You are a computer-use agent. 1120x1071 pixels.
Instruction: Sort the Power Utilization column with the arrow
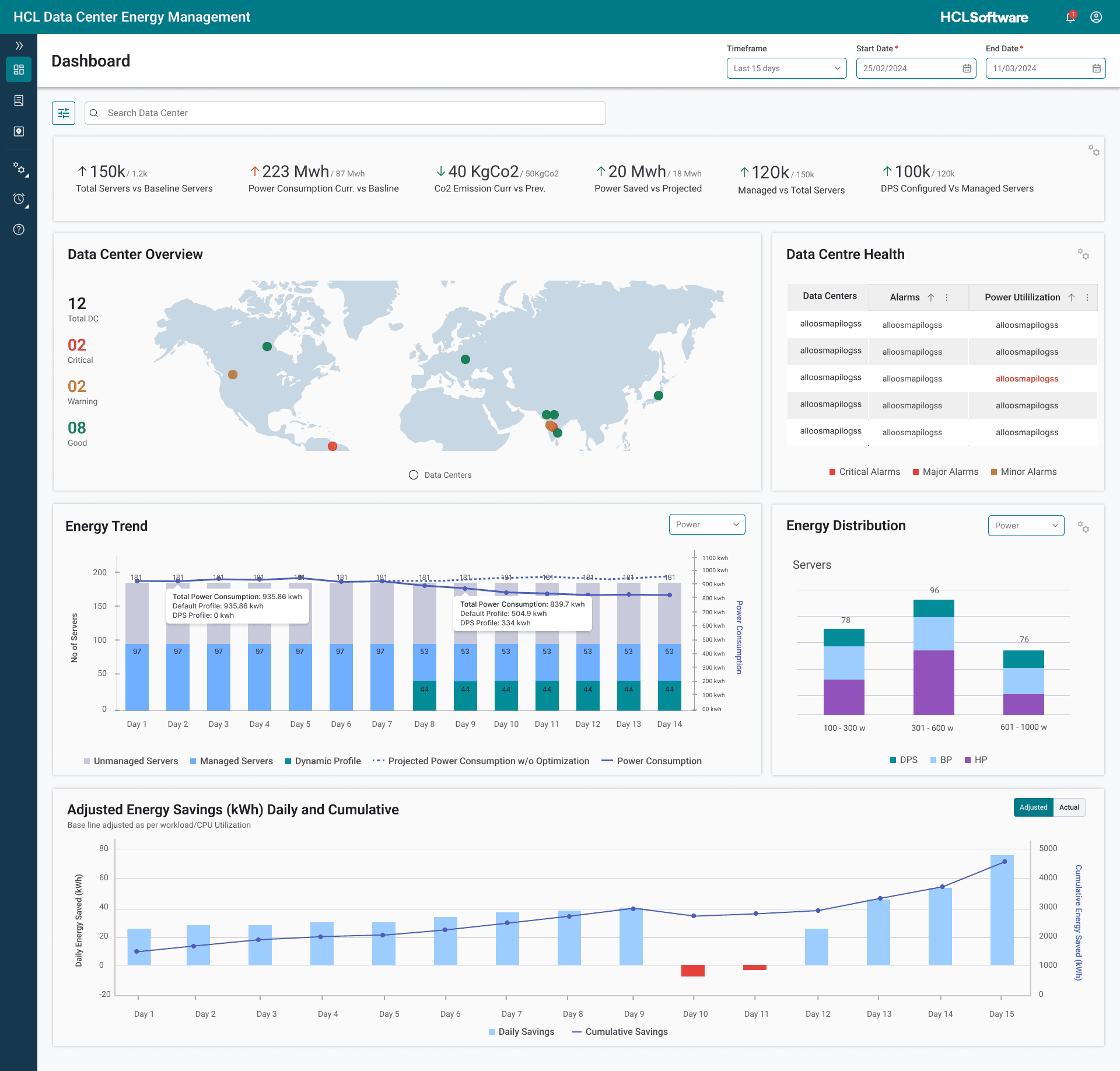[1072, 297]
